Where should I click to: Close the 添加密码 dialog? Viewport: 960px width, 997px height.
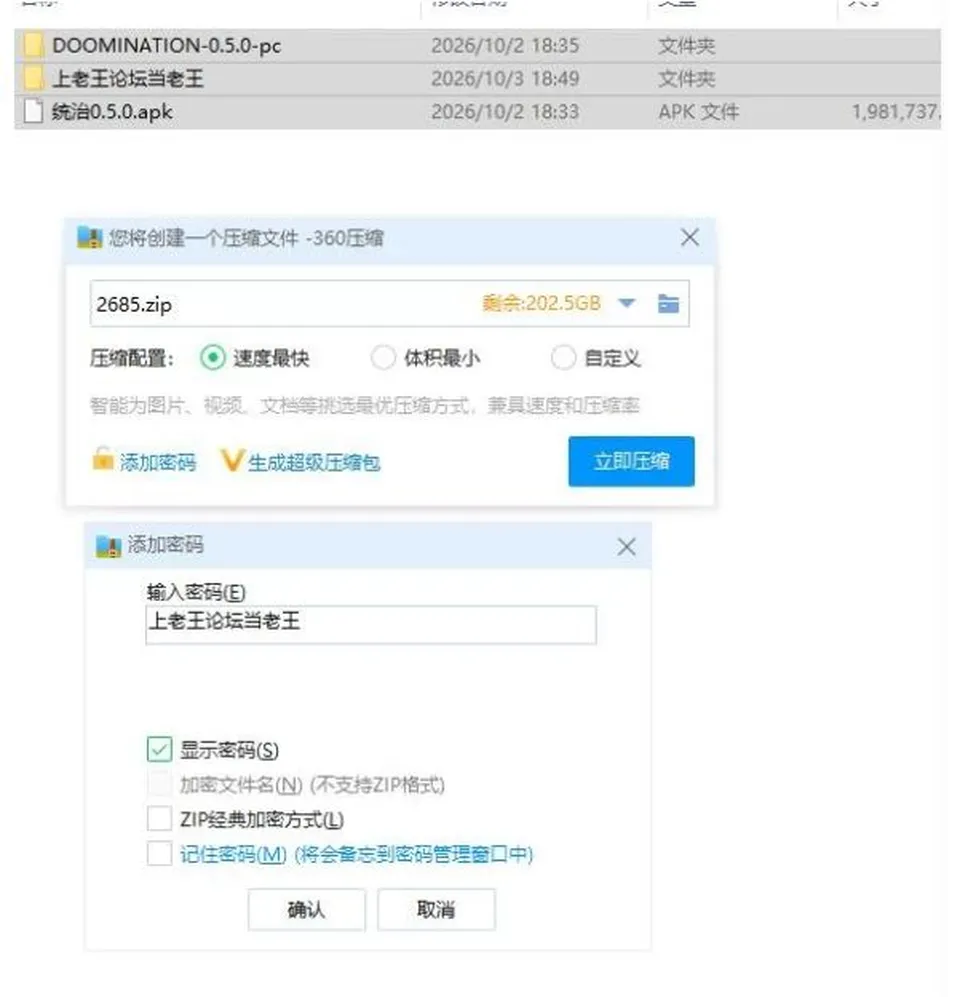click(626, 547)
